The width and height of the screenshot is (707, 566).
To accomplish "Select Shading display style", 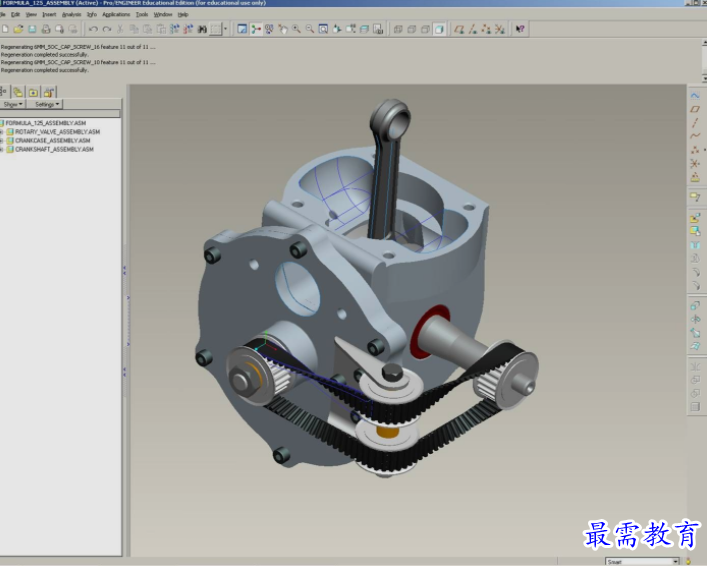I will (439, 29).
